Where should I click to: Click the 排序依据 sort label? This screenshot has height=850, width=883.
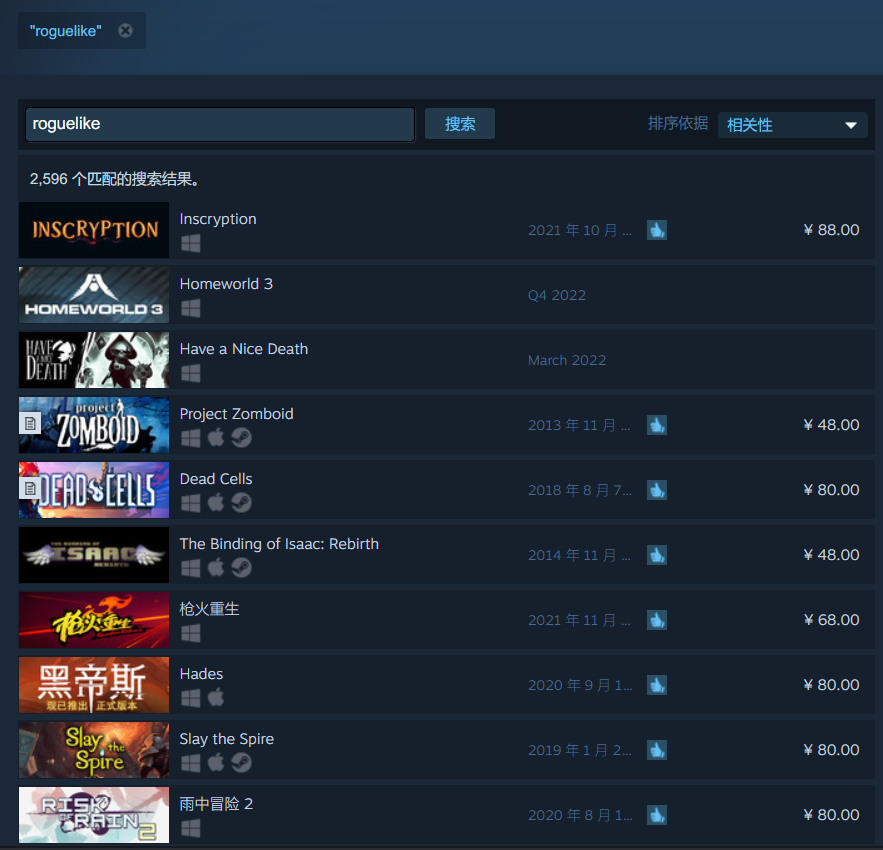[677, 123]
